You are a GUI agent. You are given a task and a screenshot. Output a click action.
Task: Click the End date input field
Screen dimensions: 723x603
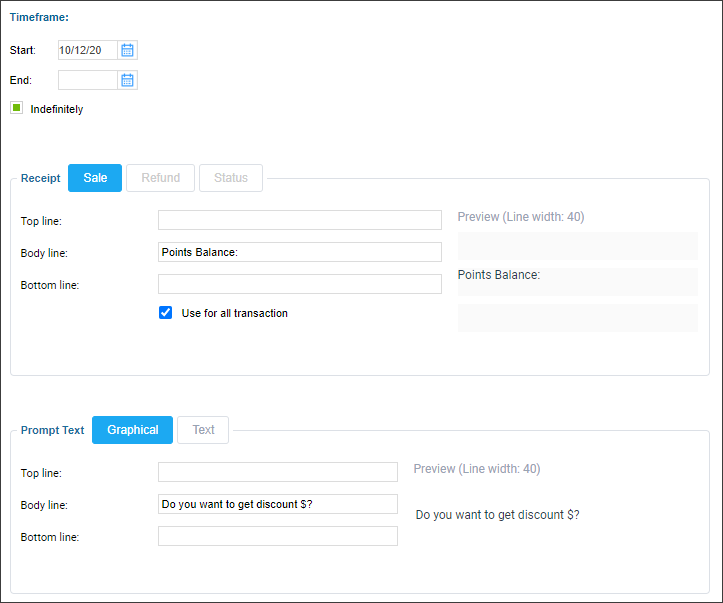click(88, 80)
